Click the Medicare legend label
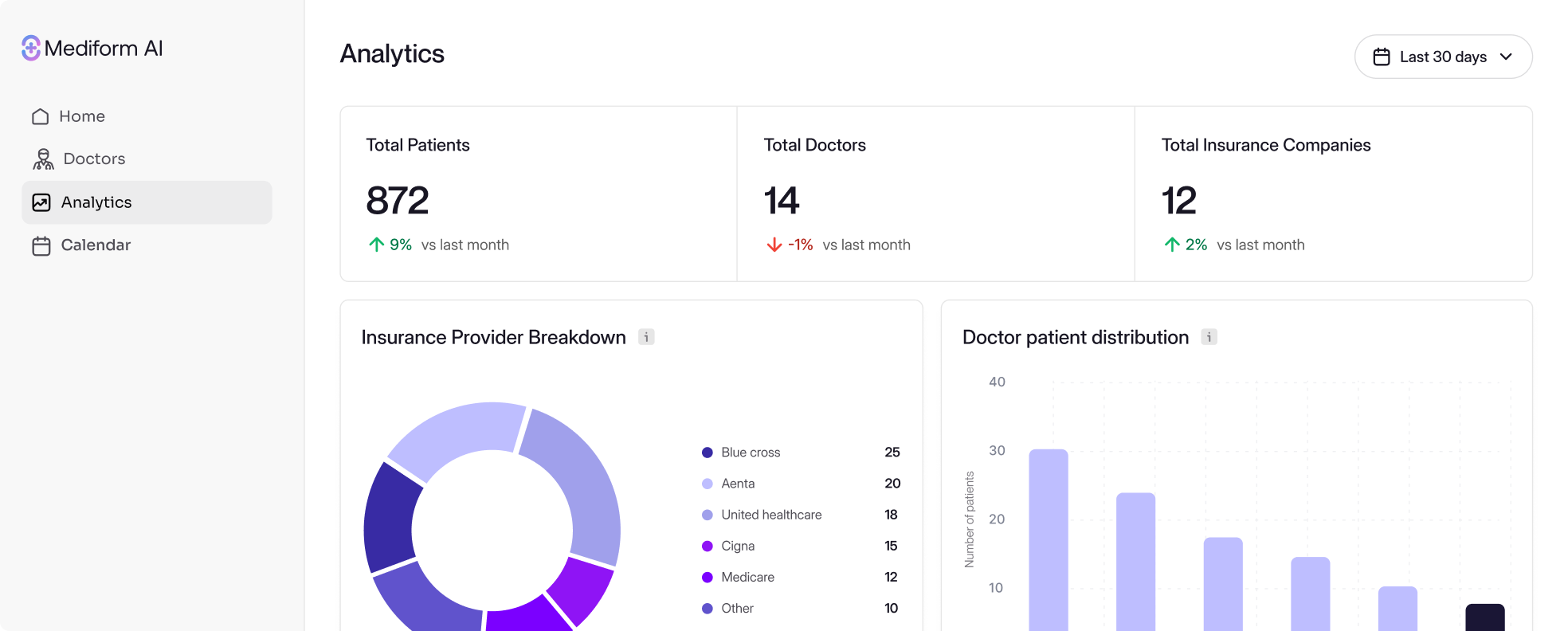Screen dimensions: 1568x631 tap(747, 577)
